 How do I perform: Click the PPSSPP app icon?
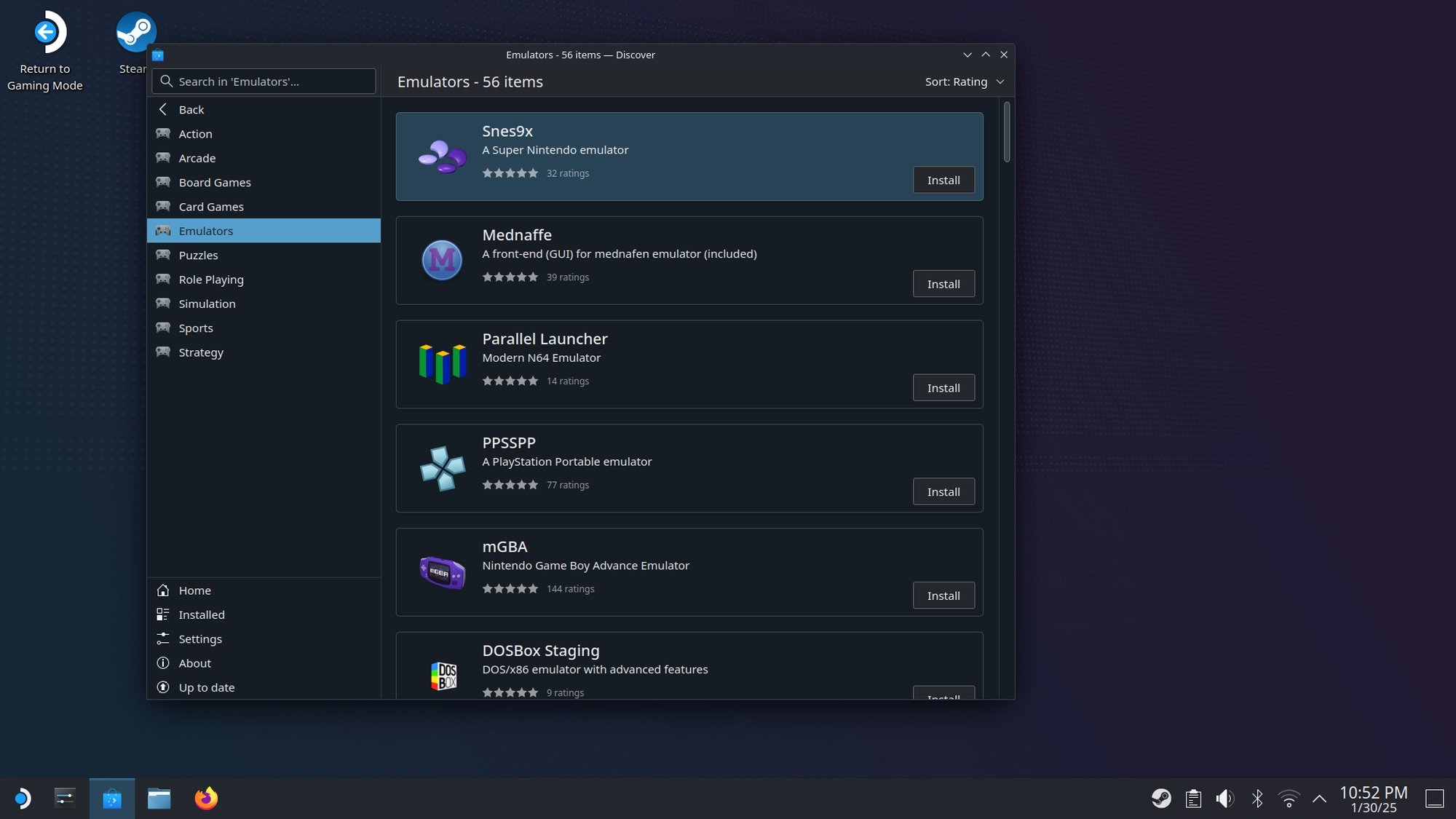442,468
